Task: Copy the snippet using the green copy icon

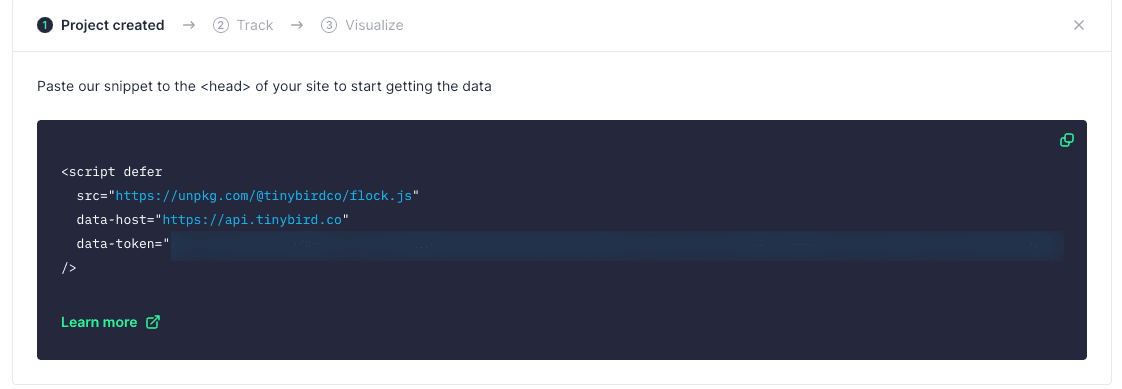Action: point(1066,140)
